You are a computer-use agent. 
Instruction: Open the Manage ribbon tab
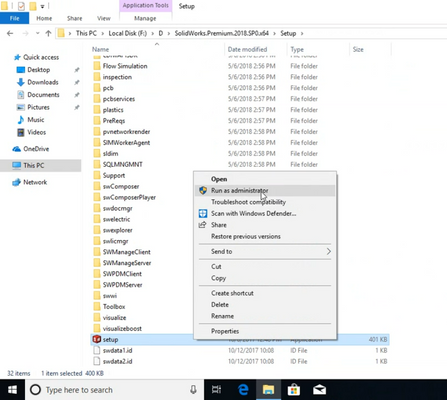[145, 18]
